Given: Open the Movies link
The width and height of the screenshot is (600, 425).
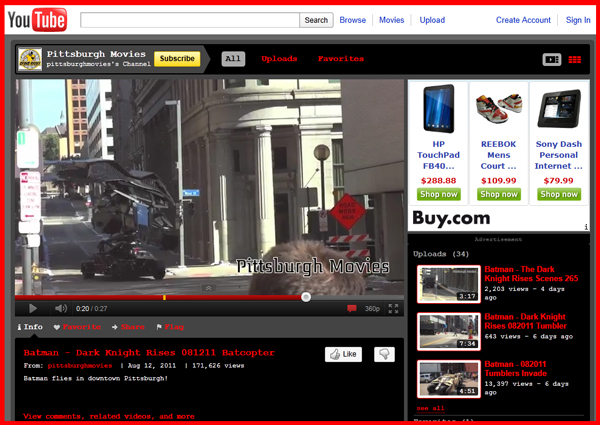Looking at the screenshot, I should point(391,20).
